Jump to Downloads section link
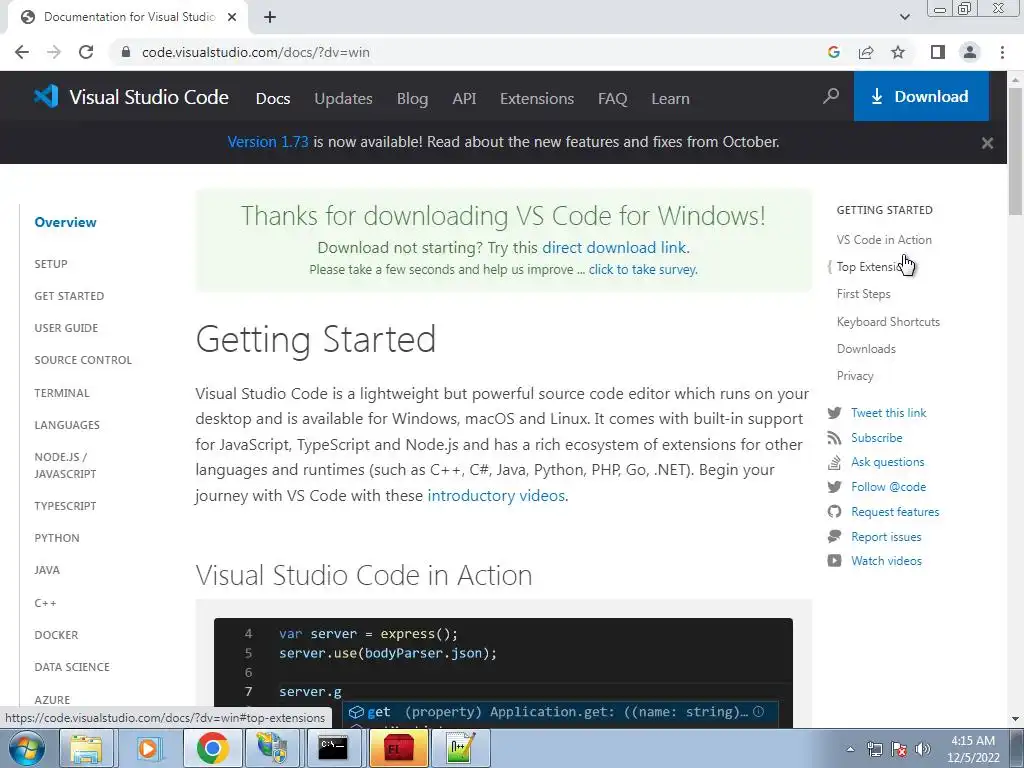Viewport: 1024px width, 768px height. tap(866, 349)
